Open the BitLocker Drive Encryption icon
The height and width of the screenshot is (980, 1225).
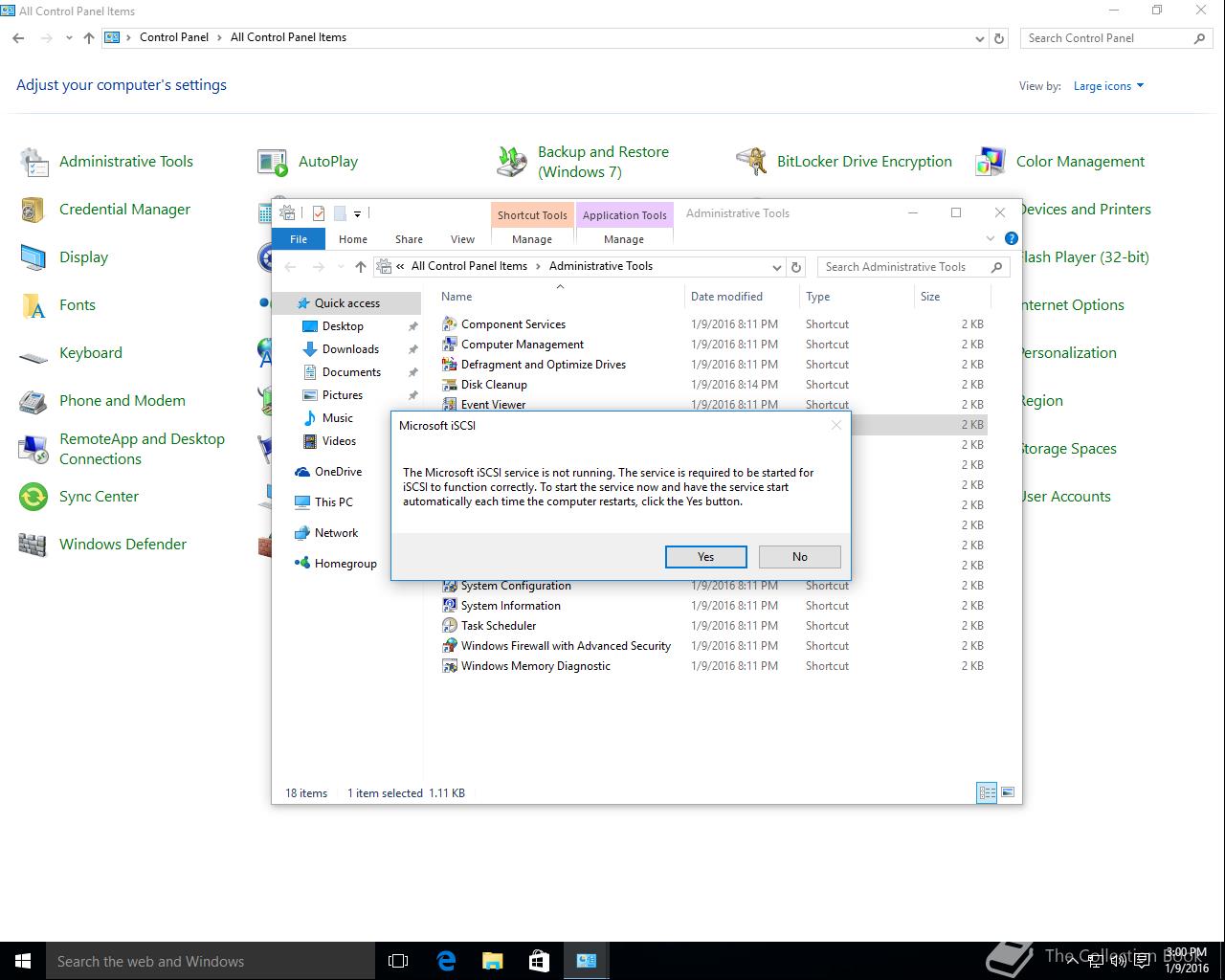click(751, 162)
